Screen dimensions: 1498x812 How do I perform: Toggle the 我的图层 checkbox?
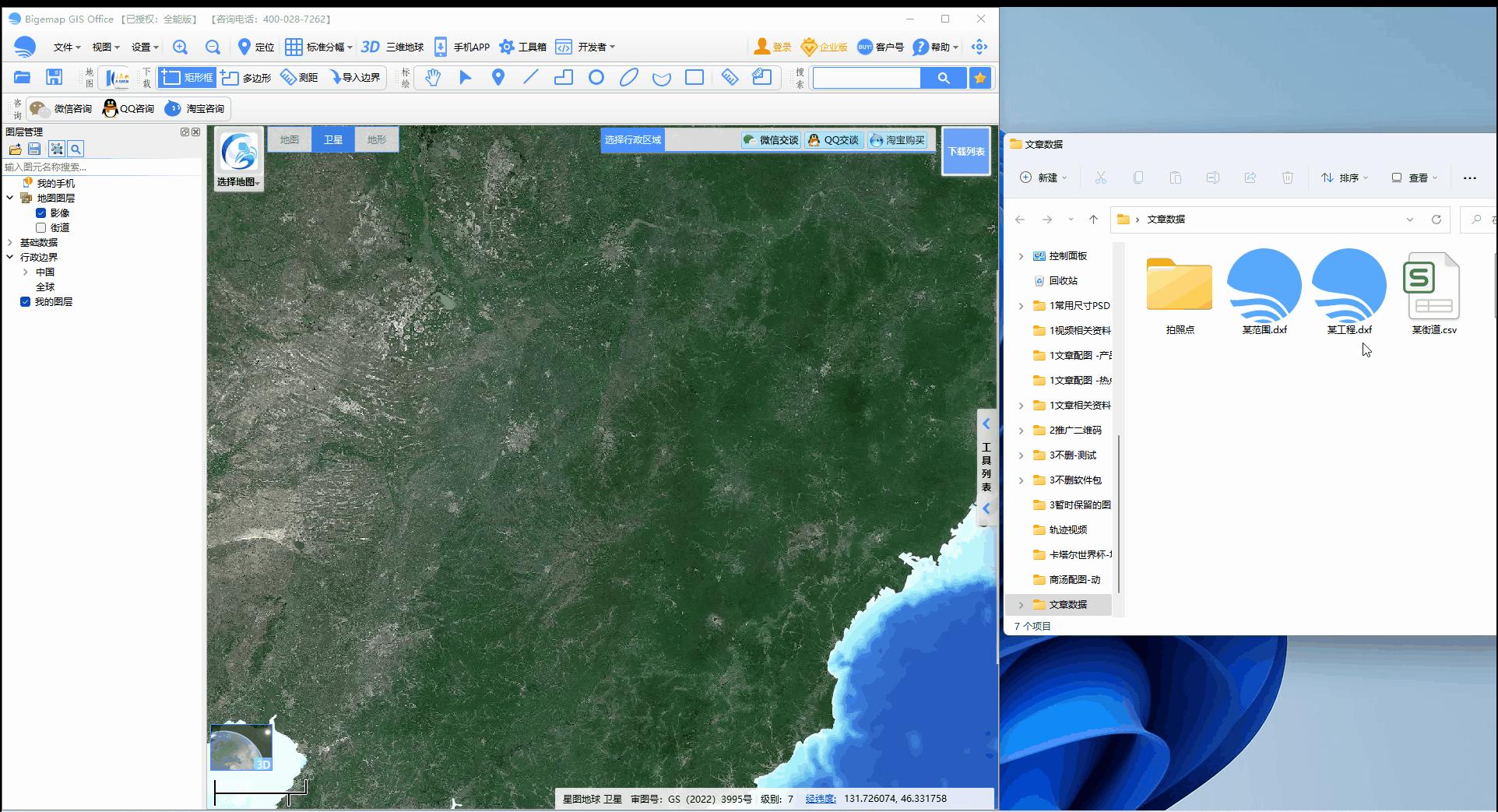tap(25, 301)
